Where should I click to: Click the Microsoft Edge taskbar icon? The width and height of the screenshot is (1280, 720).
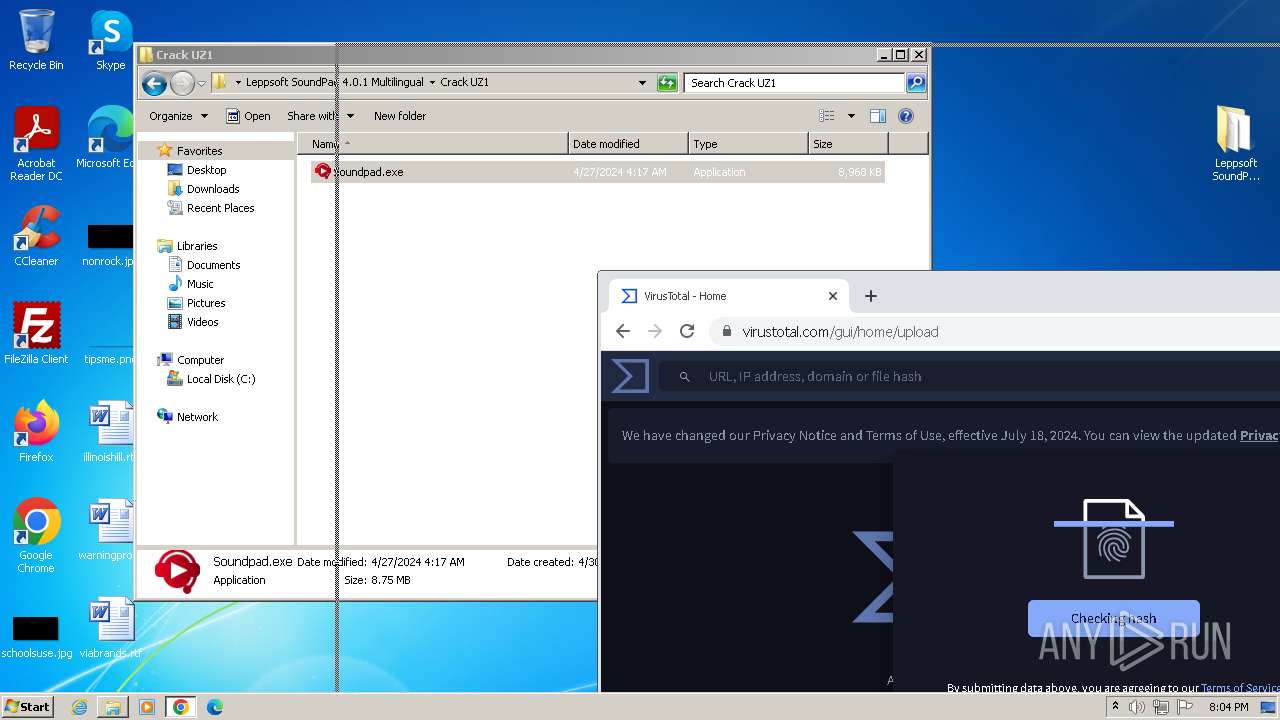[x=215, y=707]
